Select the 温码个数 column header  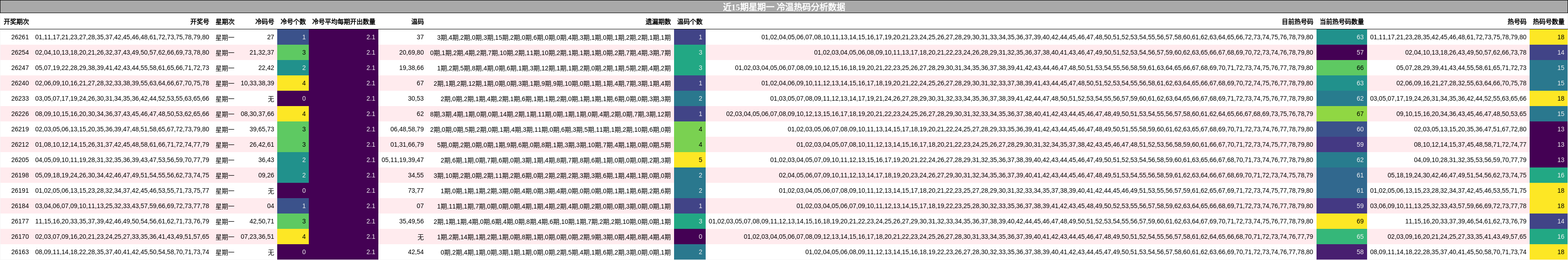[690, 21]
